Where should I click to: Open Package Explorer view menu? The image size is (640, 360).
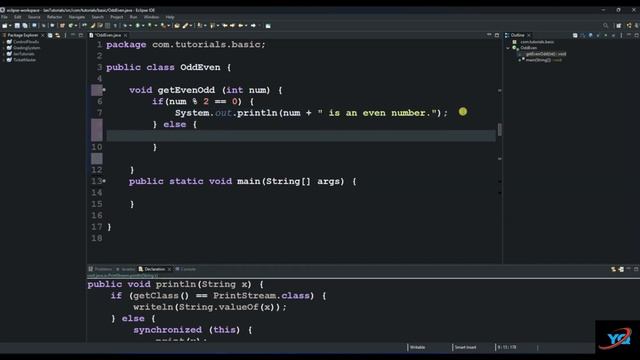pyautogui.click(x=65, y=35)
